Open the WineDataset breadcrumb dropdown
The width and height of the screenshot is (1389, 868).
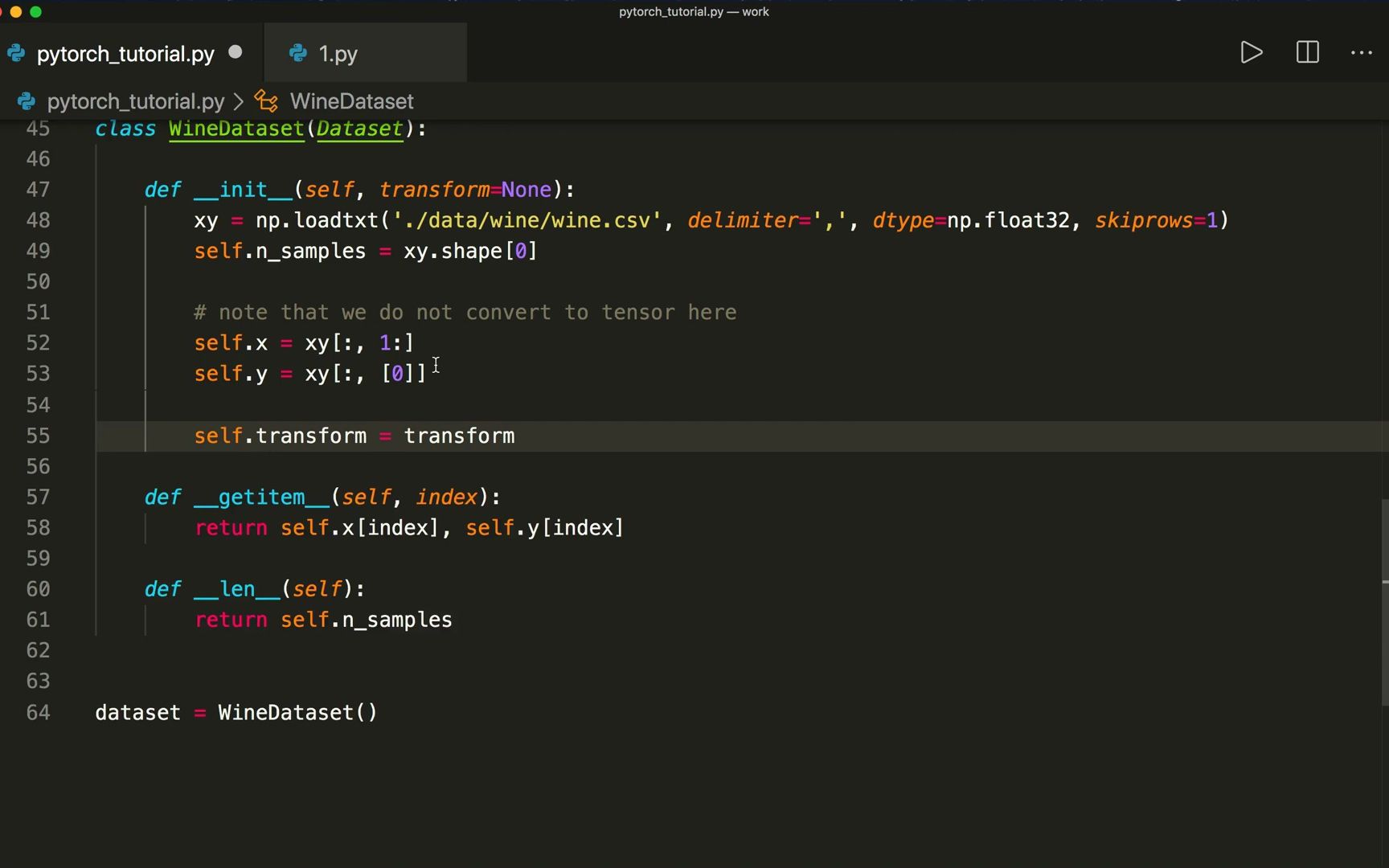click(351, 101)
